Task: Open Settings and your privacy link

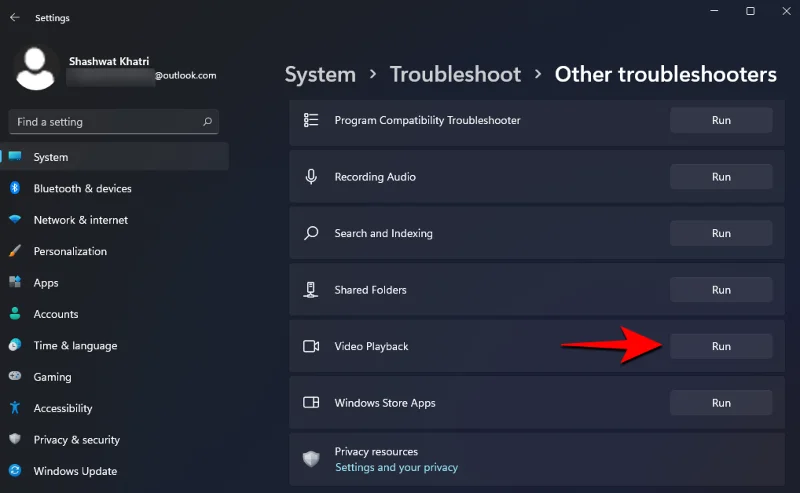Action: coord(396,467)
